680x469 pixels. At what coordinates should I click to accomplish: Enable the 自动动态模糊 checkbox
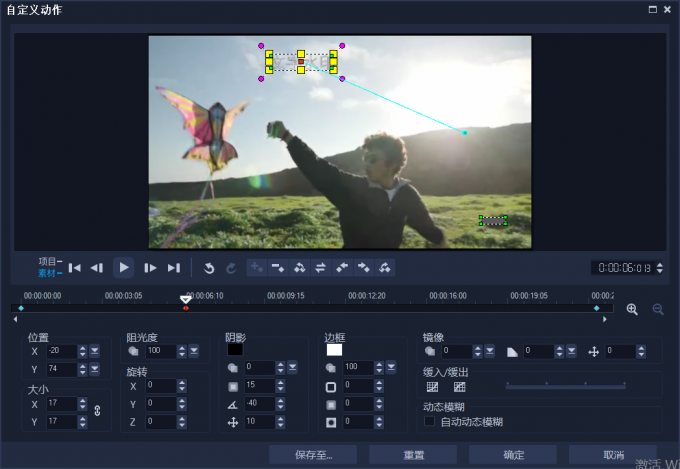(x=429, y=421)
